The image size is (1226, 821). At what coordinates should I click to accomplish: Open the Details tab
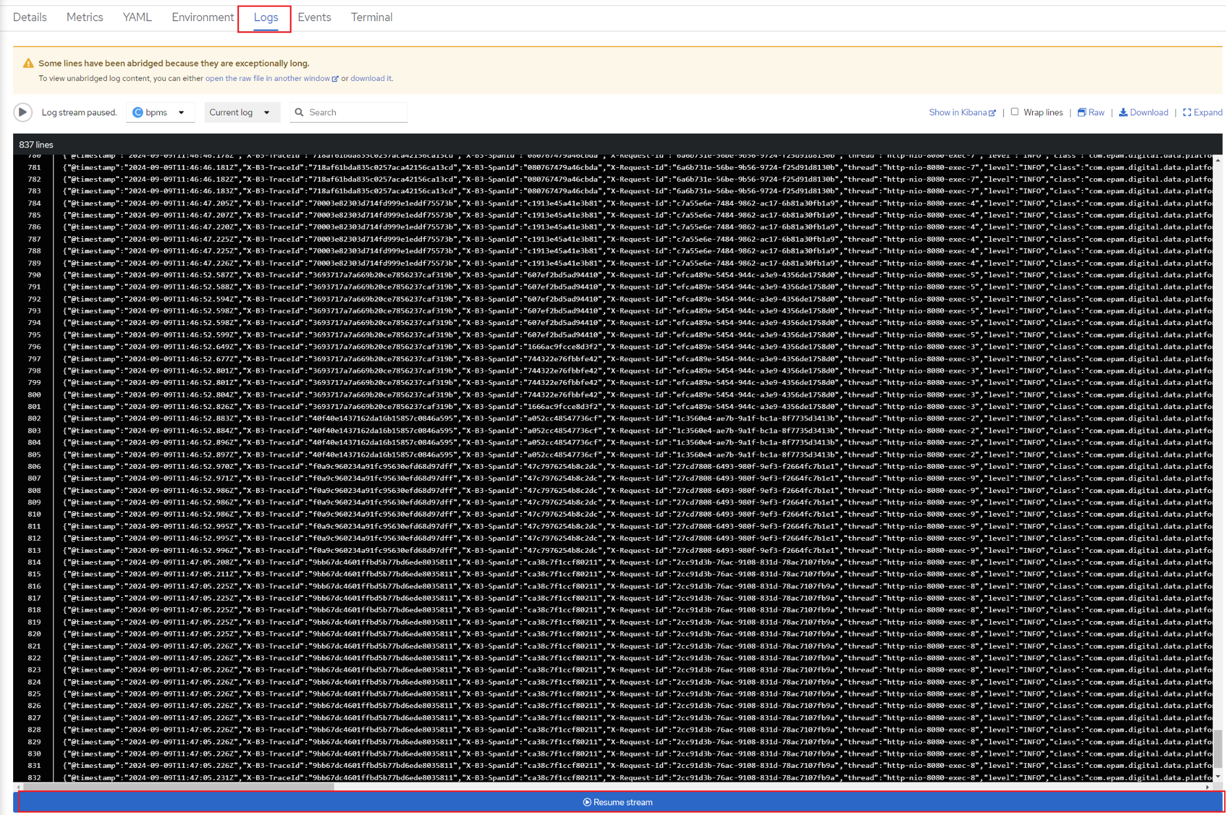point(29,17)
